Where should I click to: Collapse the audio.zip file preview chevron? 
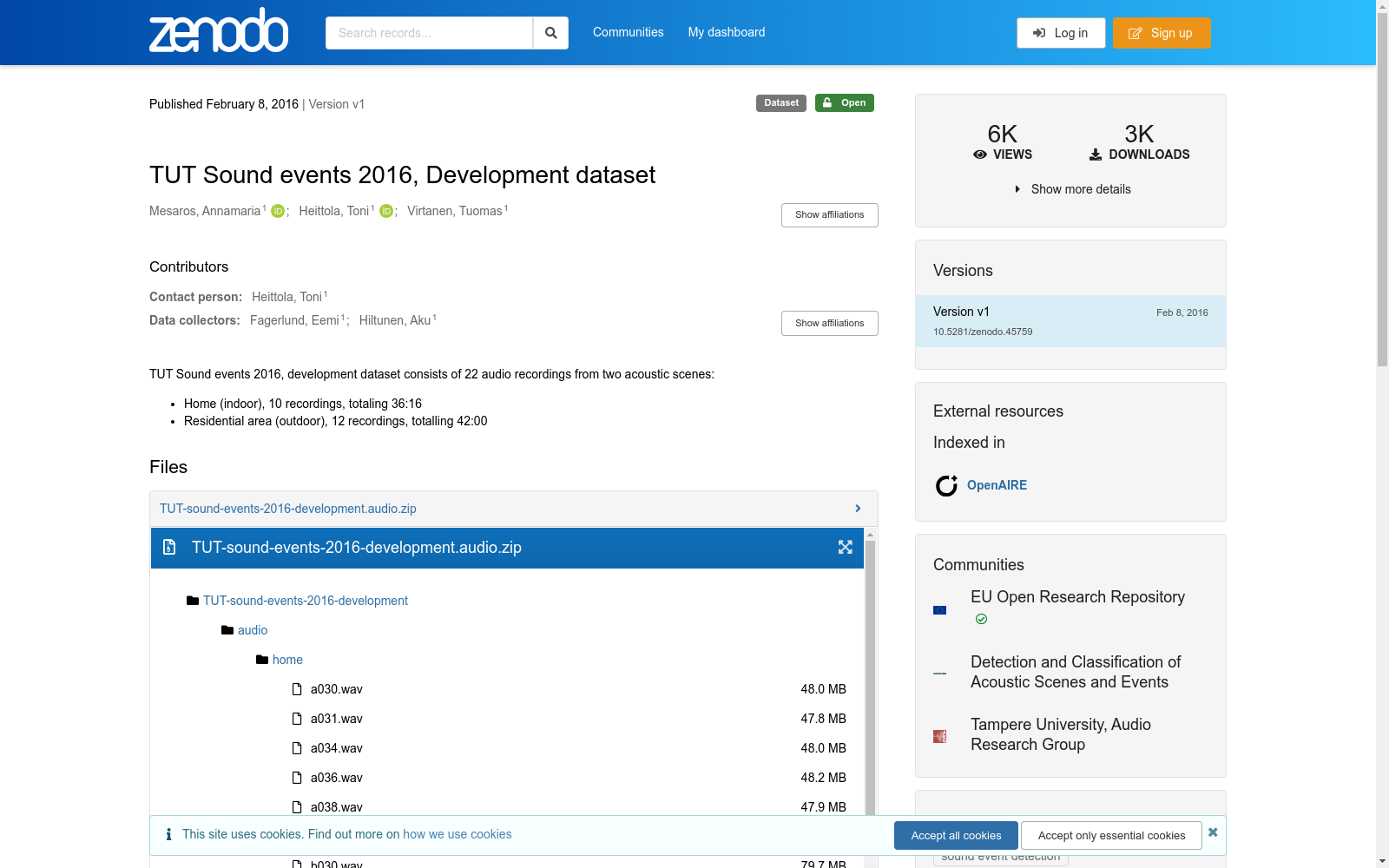click(858, 509)
